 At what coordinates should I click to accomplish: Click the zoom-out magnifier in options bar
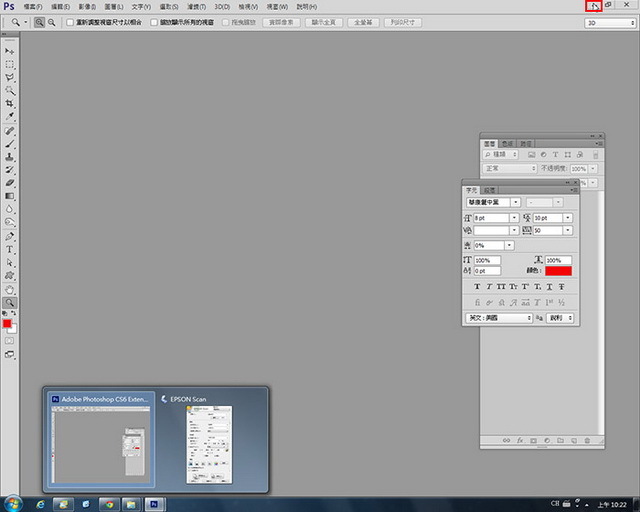(x=51, y=21)
